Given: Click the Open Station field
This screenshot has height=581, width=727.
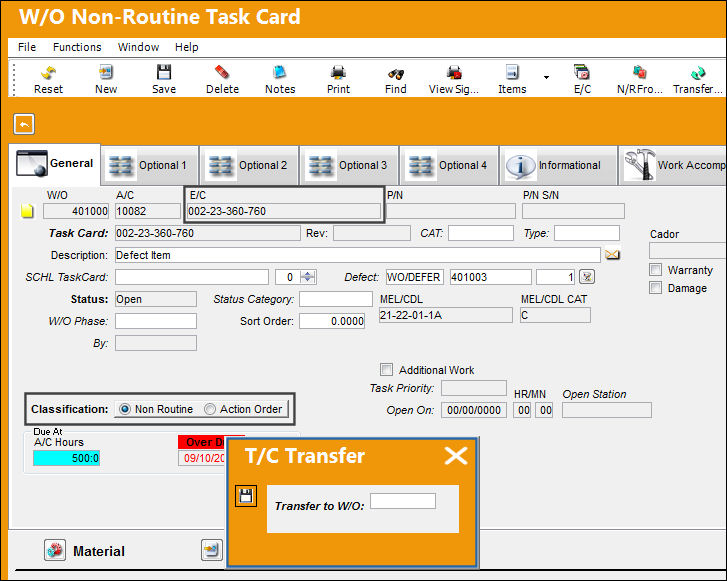Looking at the screenshot, I should (606, 410).
